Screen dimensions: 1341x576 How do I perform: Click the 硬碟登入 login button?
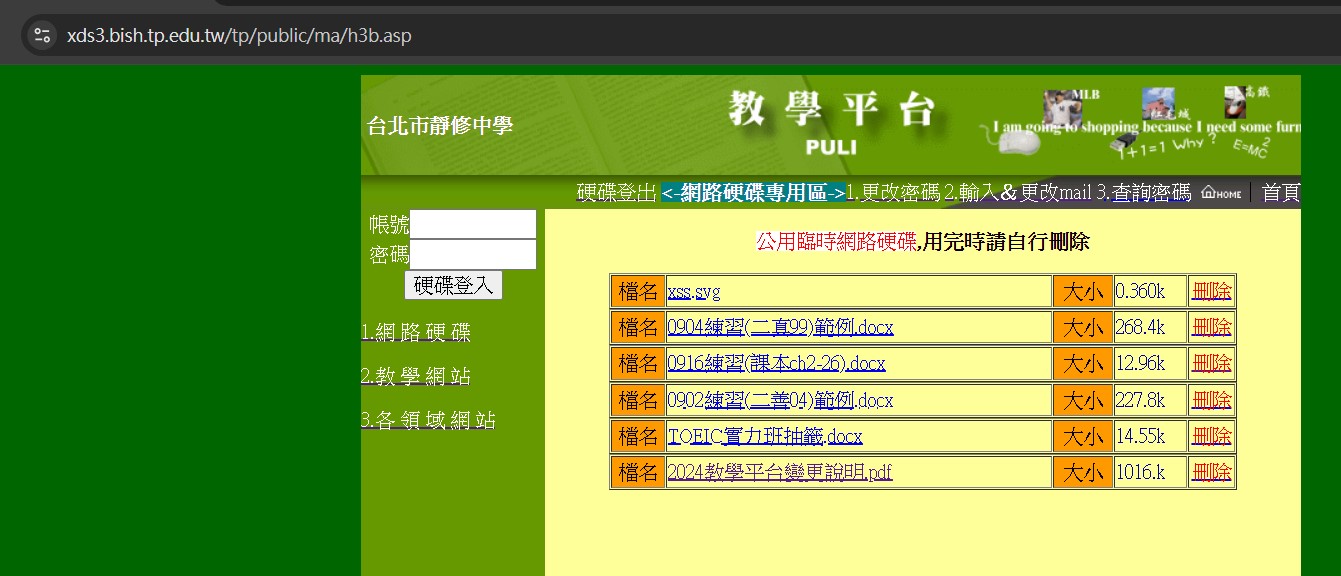coord(453,285)
